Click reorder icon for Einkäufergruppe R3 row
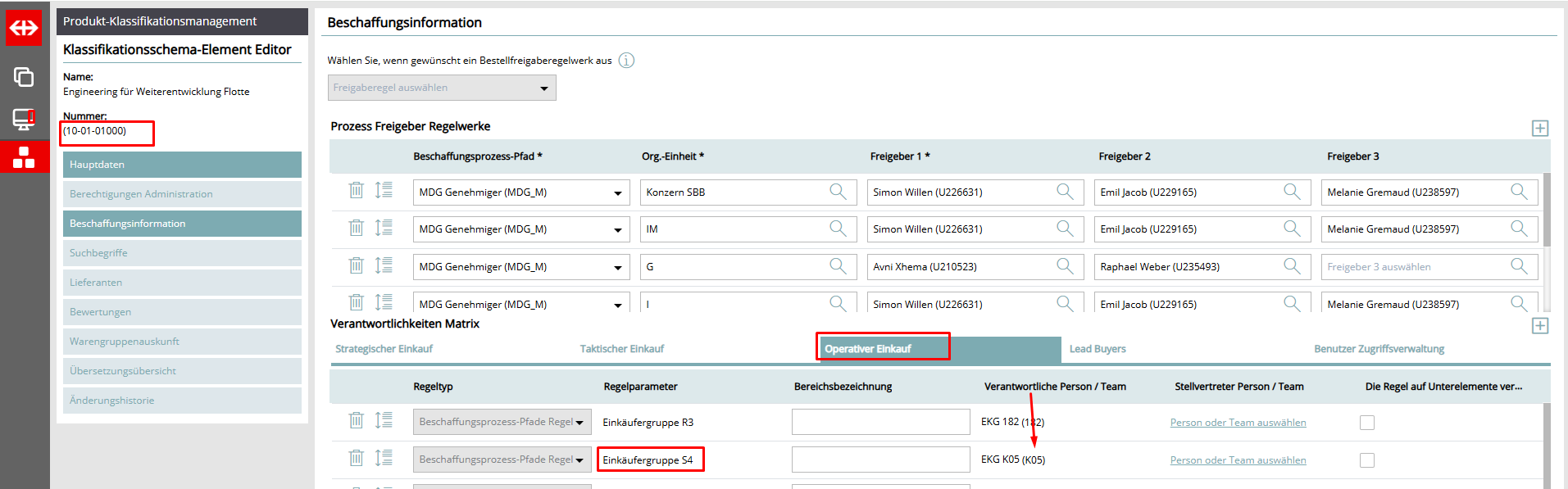Viewport: 1568px width, 489px height. pyautogui.click(x=384, y=421)
